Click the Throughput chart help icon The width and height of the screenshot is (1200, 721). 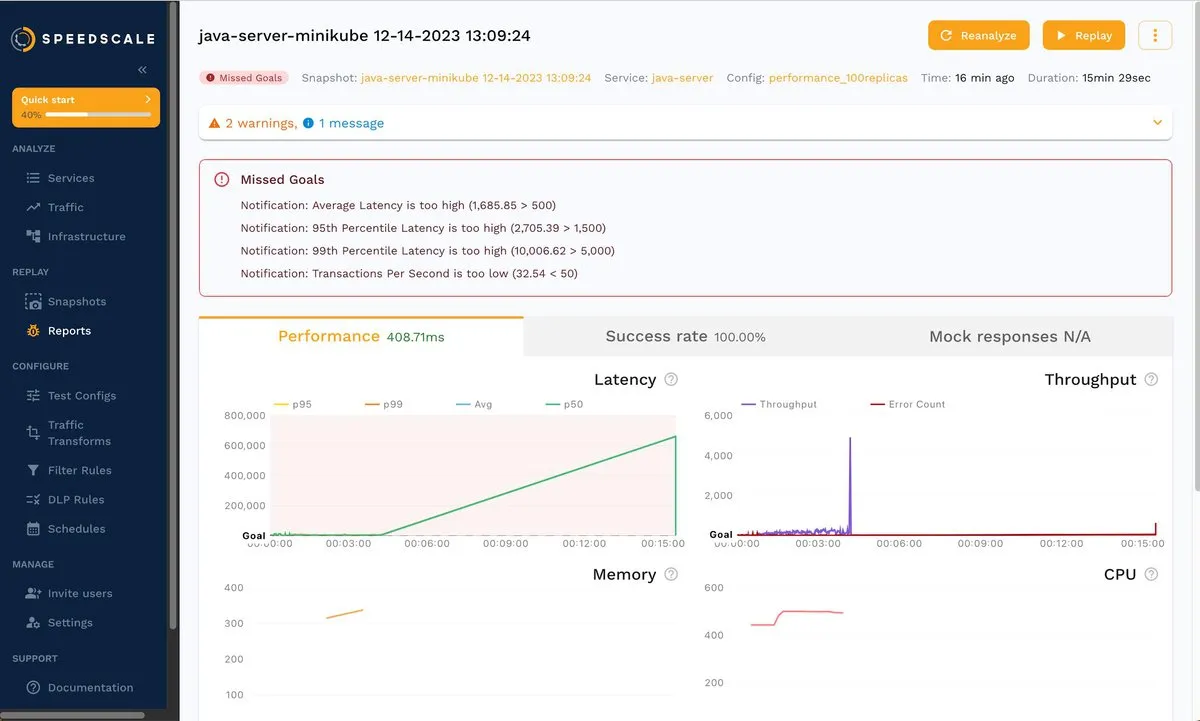tap(1151, 380)
